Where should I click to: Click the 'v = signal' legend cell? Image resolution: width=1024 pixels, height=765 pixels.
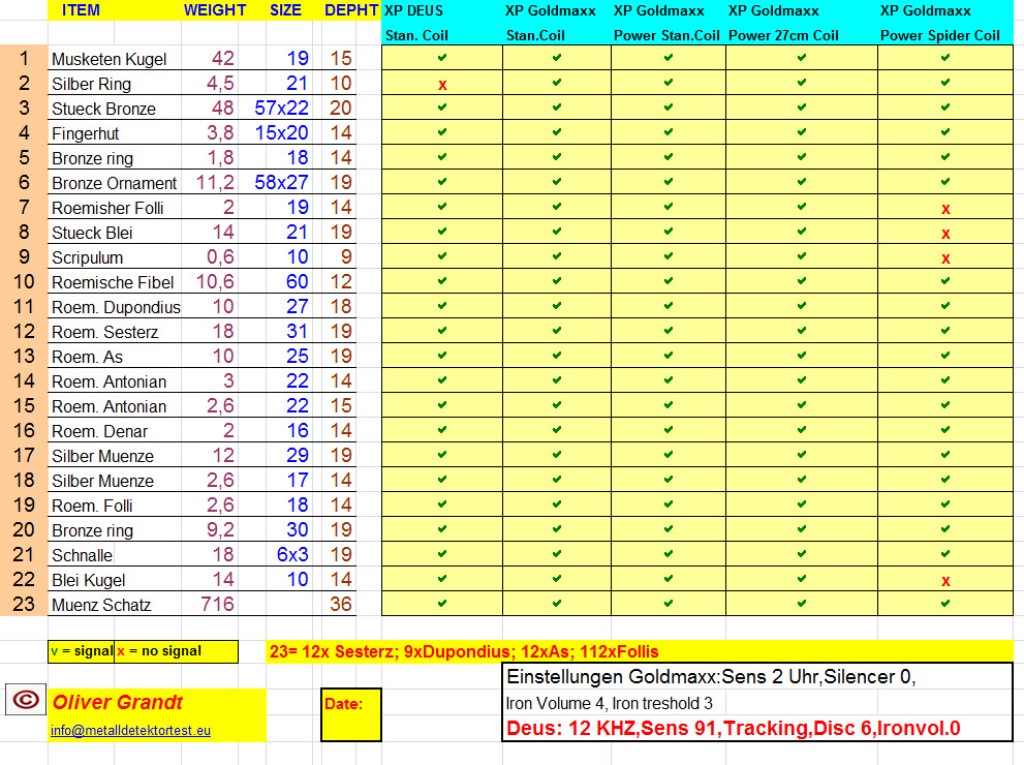[x=81, y=651]
